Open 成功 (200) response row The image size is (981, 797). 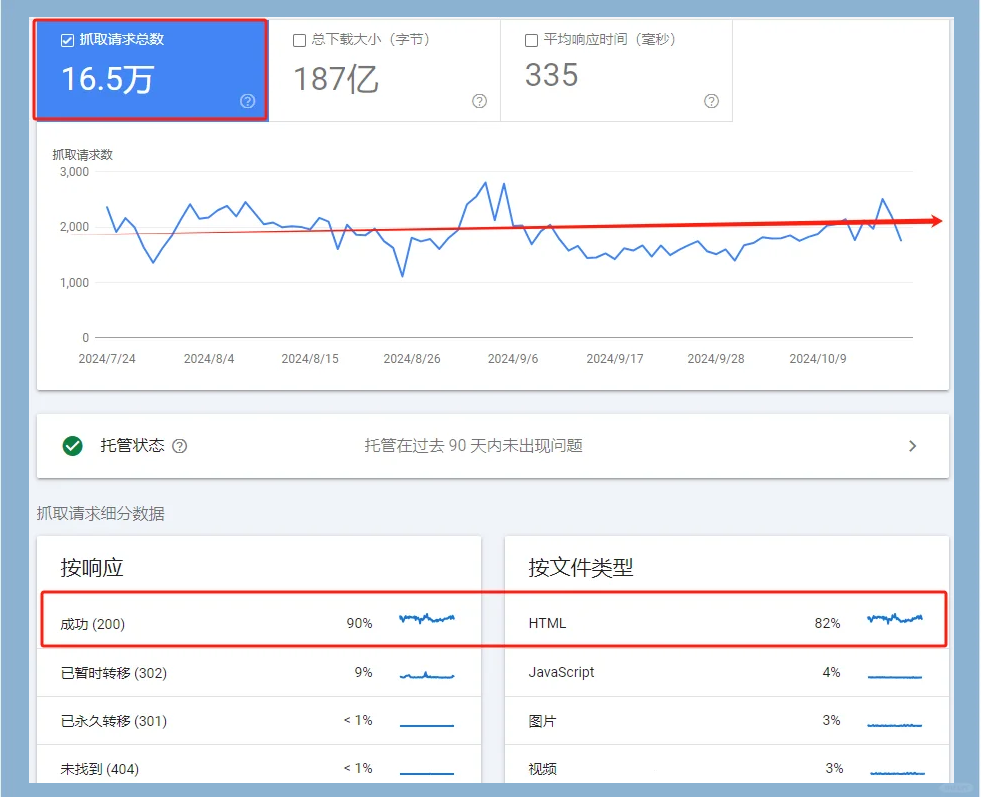tap(259, 624)
